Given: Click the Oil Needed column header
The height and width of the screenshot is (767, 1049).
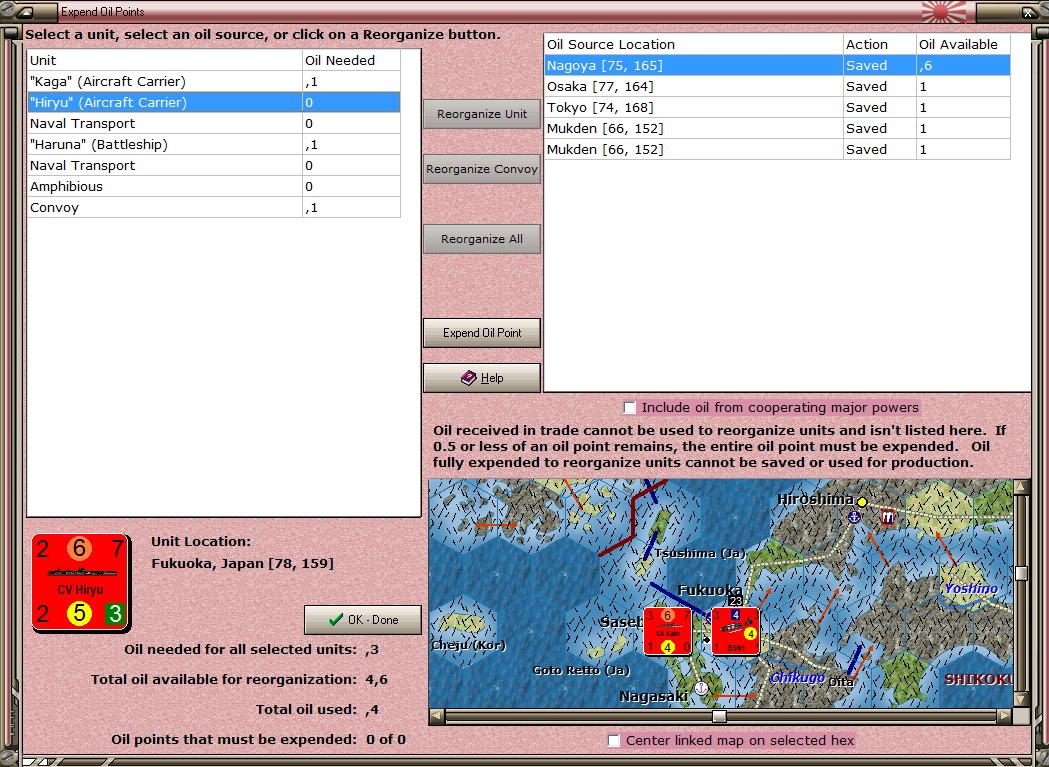Looking at the screenshot, I should click(x=351, y=60).
